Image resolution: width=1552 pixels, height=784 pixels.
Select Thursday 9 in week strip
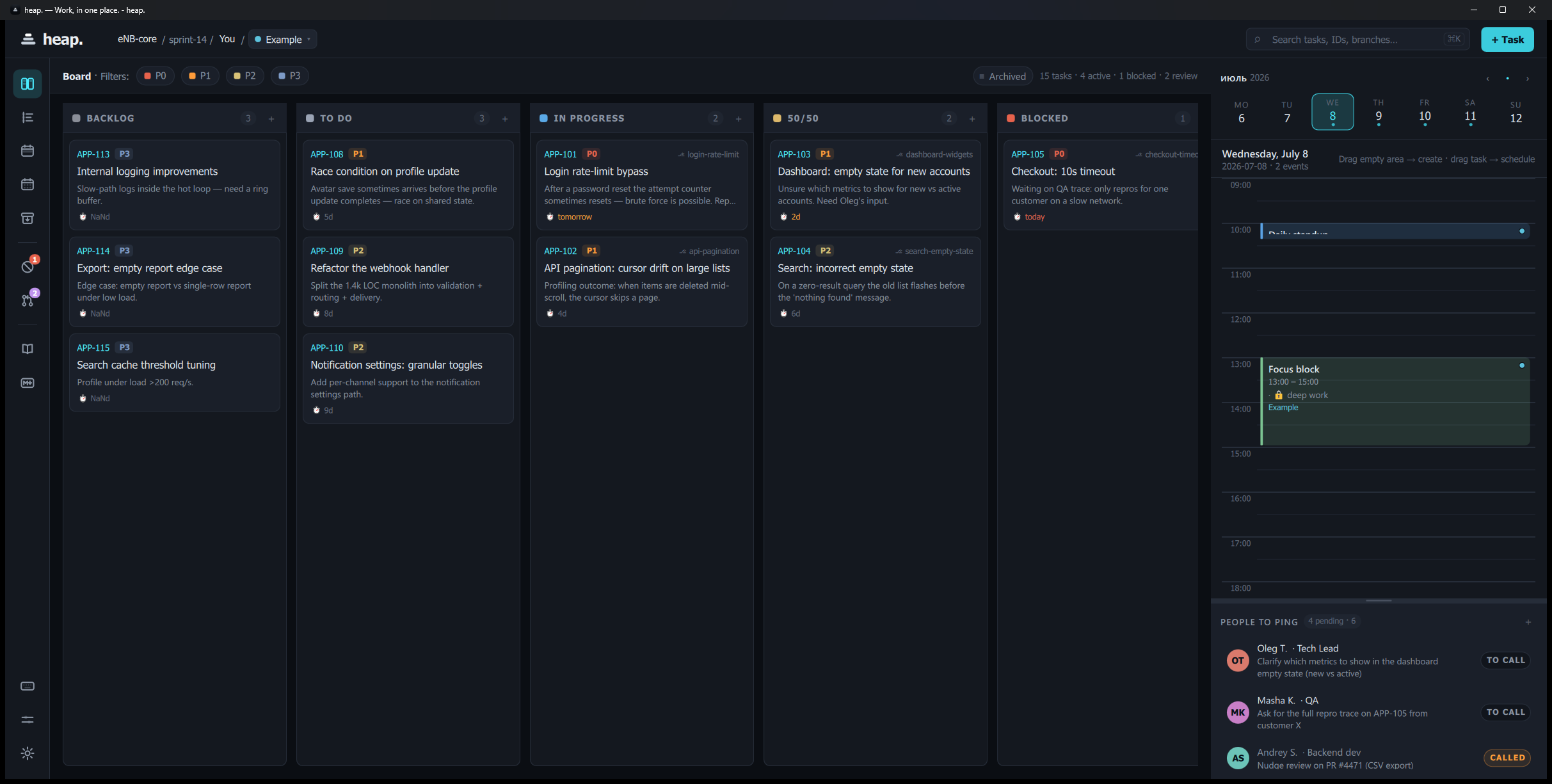(x=1379, y=112)
